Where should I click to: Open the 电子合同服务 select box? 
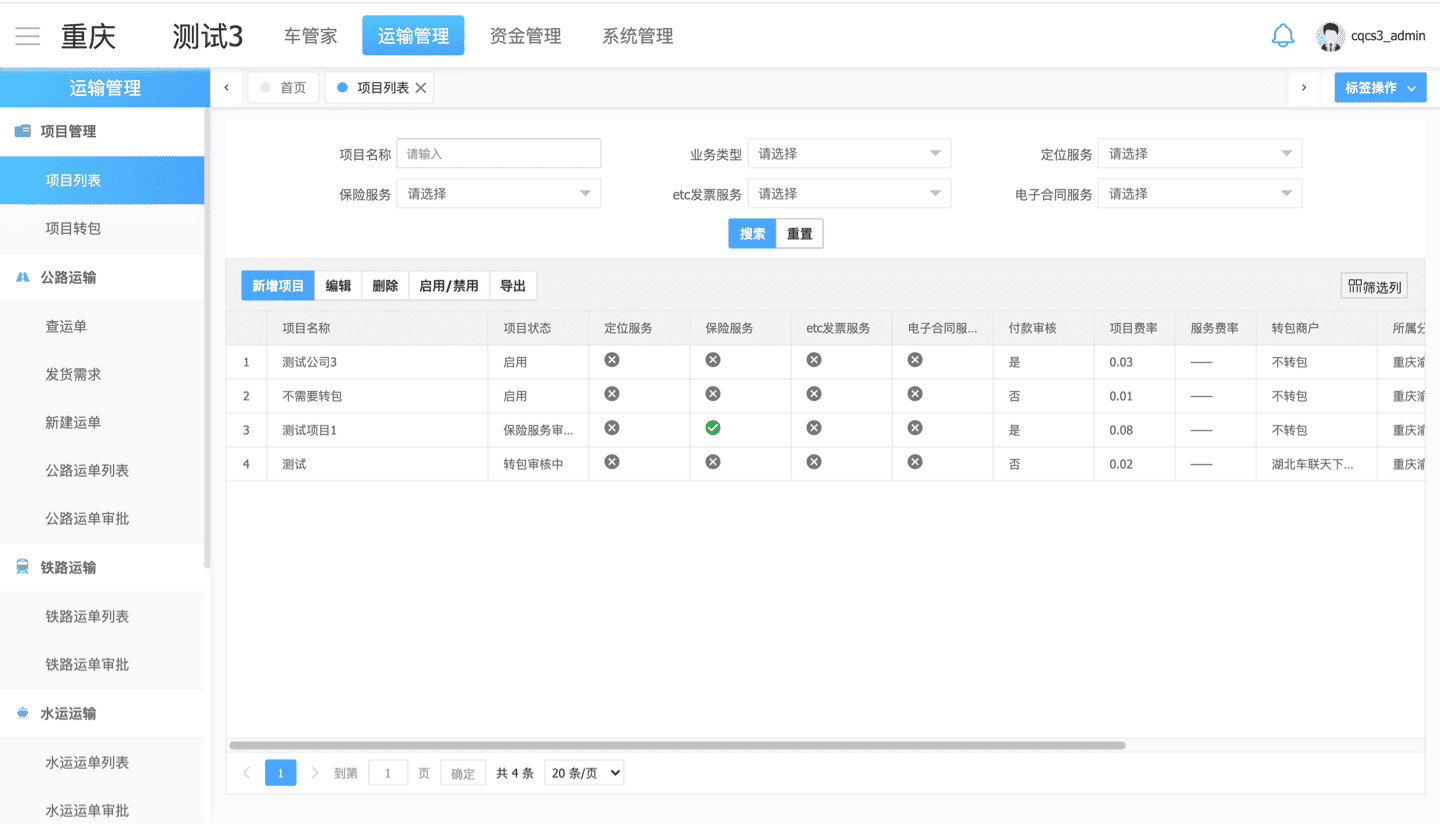pyautogui.click(x=1199, y=194)
